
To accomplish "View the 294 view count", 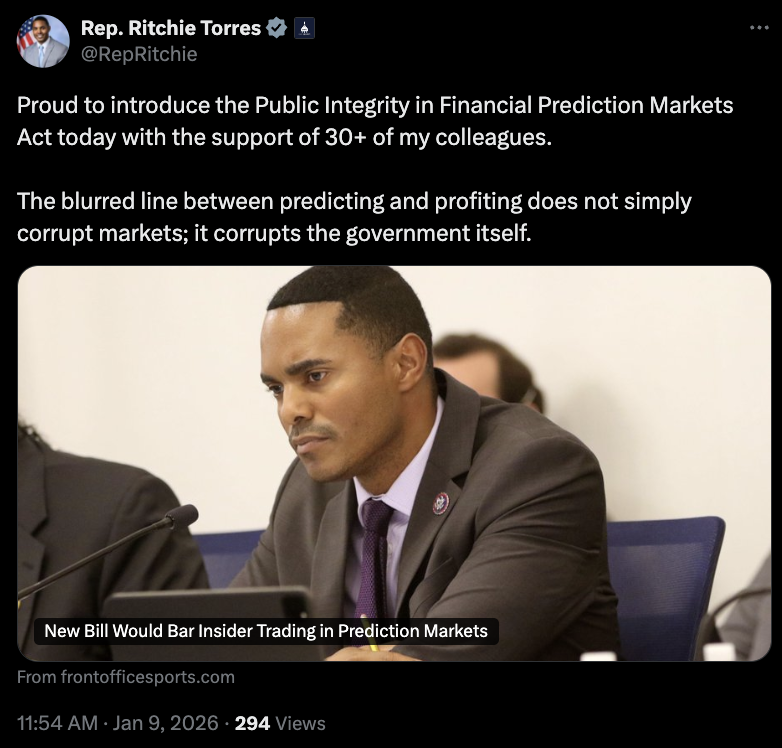I will click(252, 723).
